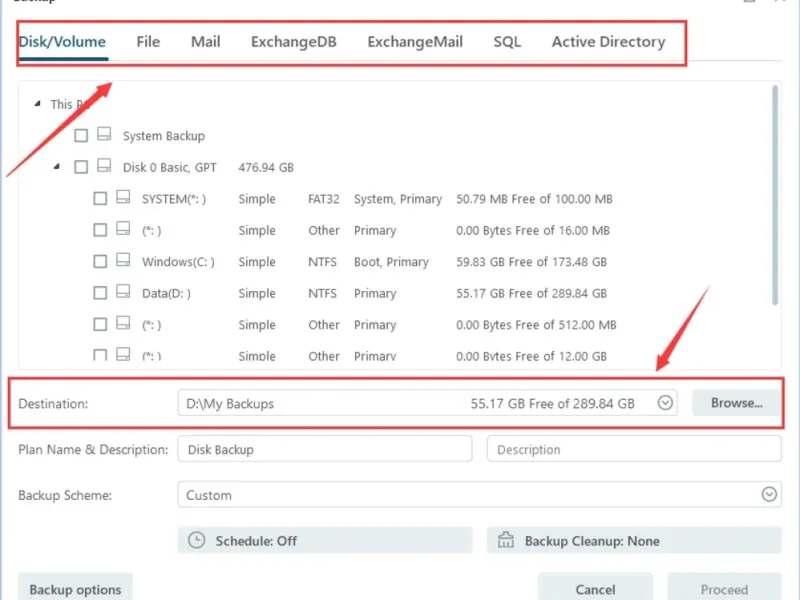Open the Custom backup scheme combo box
This screenshot has height=600, width=800.
coord(479,494)
